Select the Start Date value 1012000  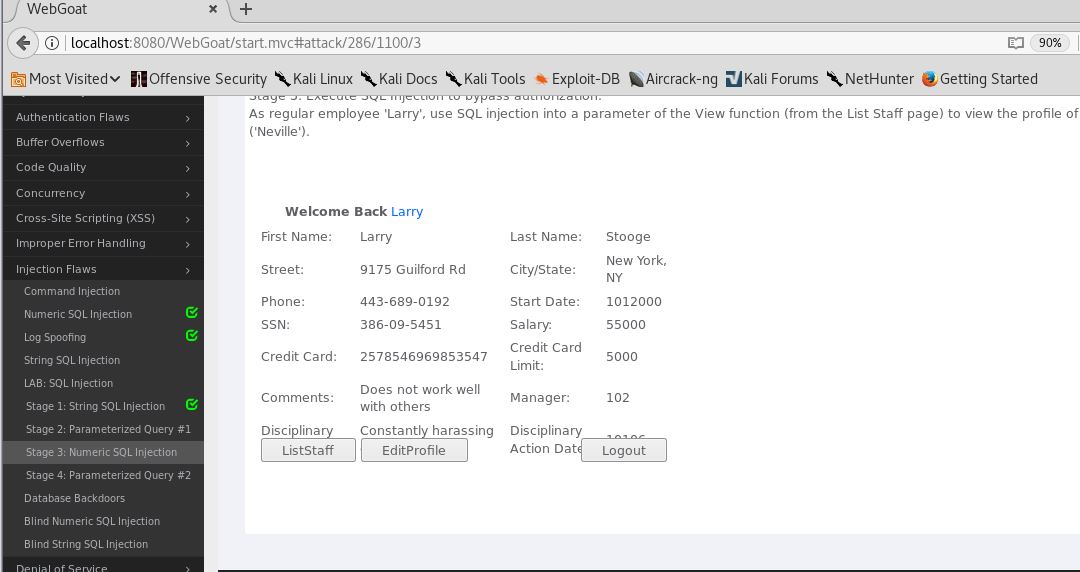point(634,302)
